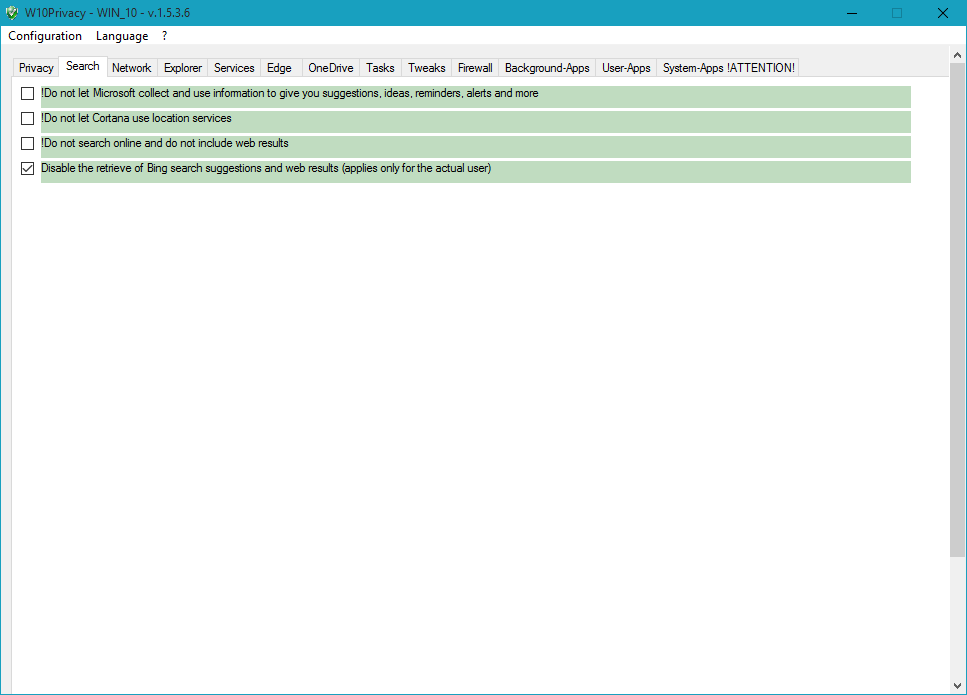The height and width of the screenshot is (695, 967).
Task: Go to the Background-Apps tab
Action: 547,68
